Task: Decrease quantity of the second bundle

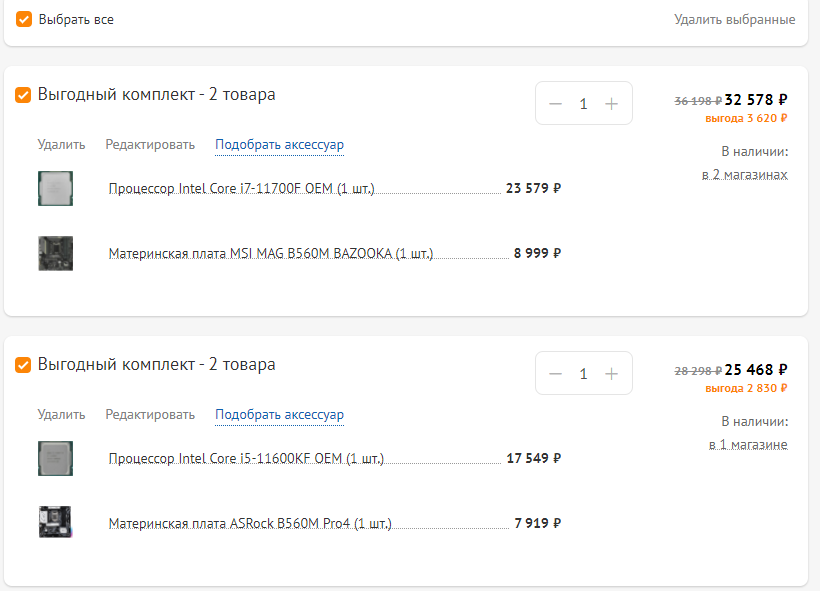Action: 556,374
